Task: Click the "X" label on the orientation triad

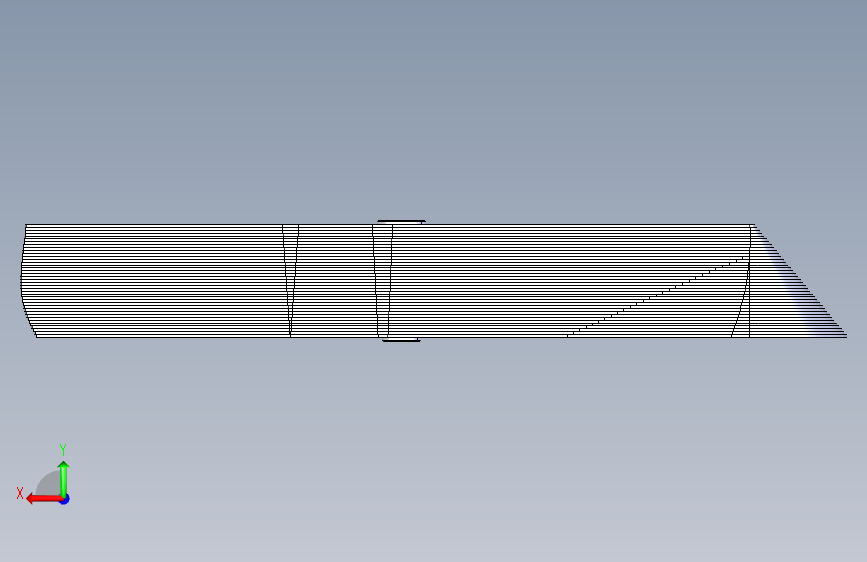Action: [x=20, y=493]
